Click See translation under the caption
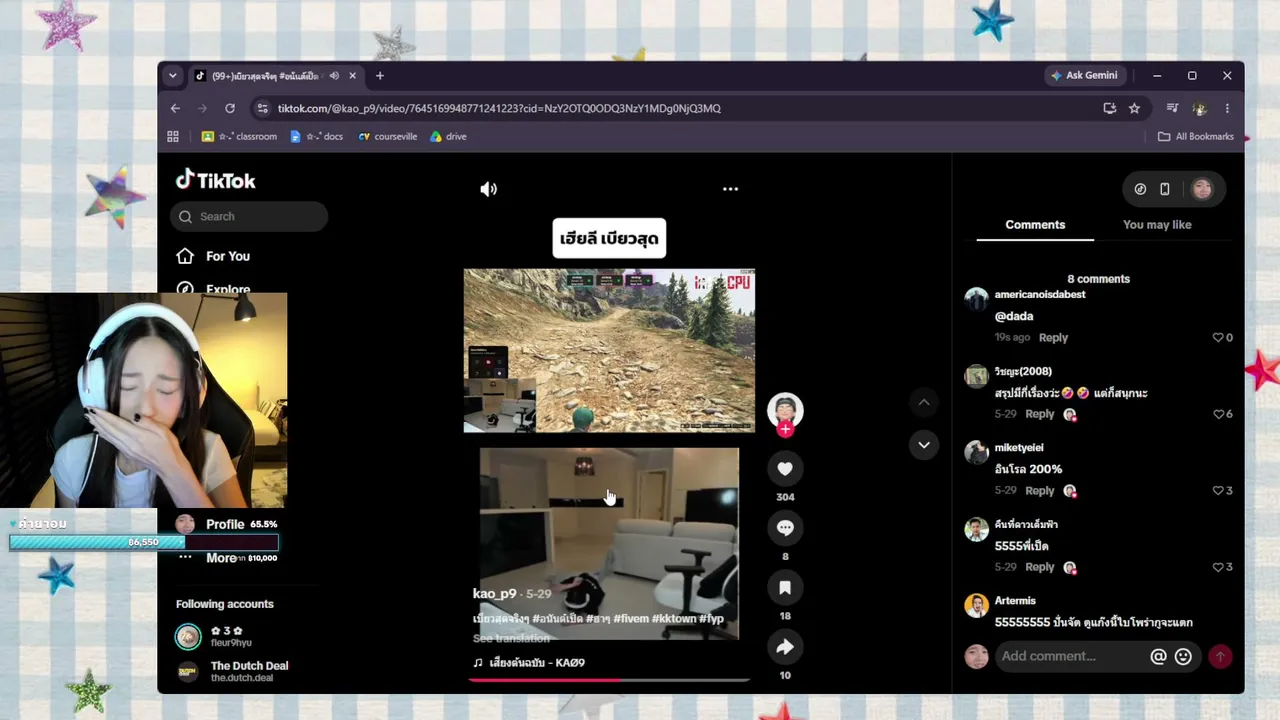Viewport: 1280px width, 720px height. pyautogui.click(x=511, y=638)
